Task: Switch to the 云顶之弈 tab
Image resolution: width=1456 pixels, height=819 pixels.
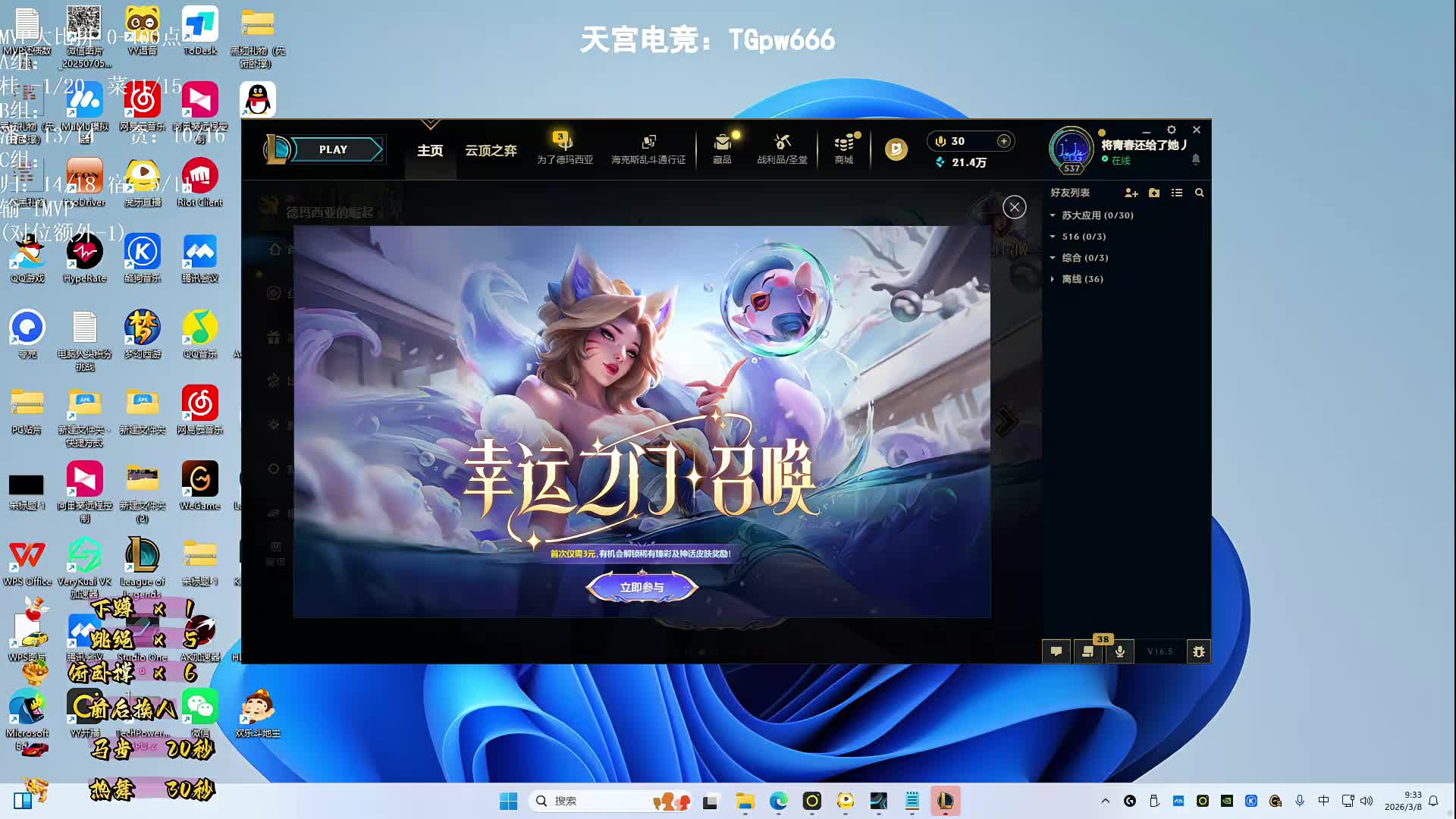Action: (491, 150)
